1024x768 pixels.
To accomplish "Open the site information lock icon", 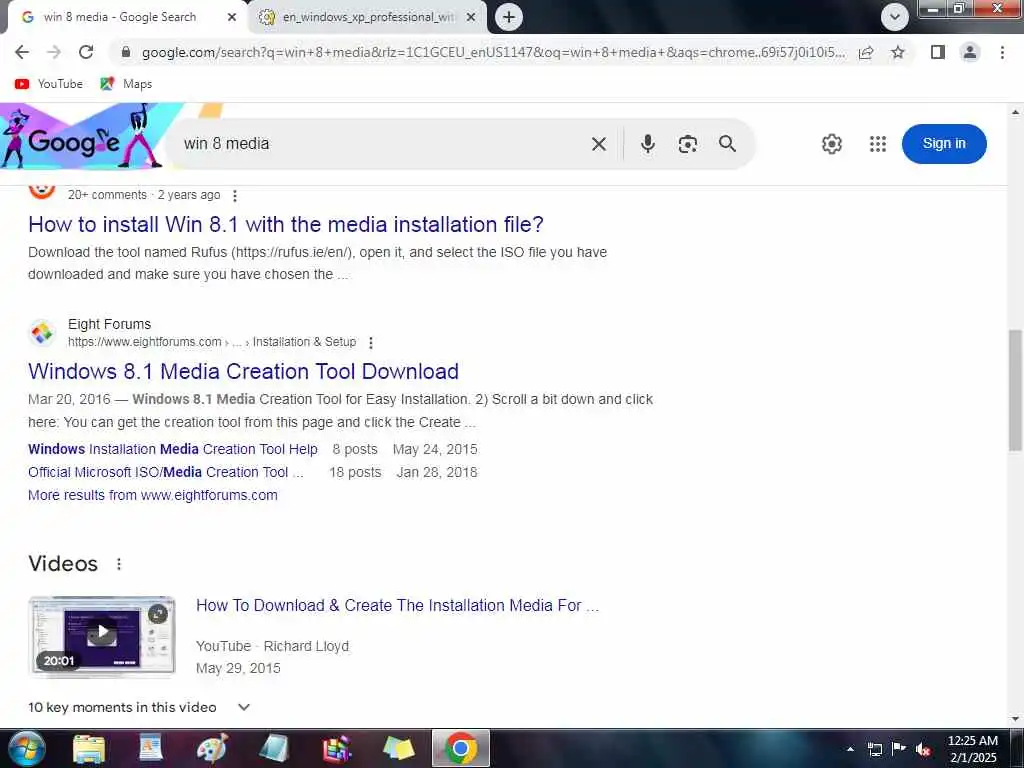I will pos(126,52).
